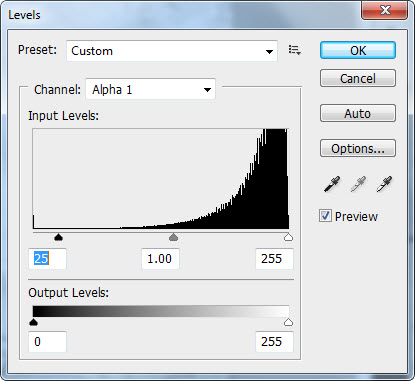
Task: Select the gray point eyedropper
Action: click(x=358, y=184)
